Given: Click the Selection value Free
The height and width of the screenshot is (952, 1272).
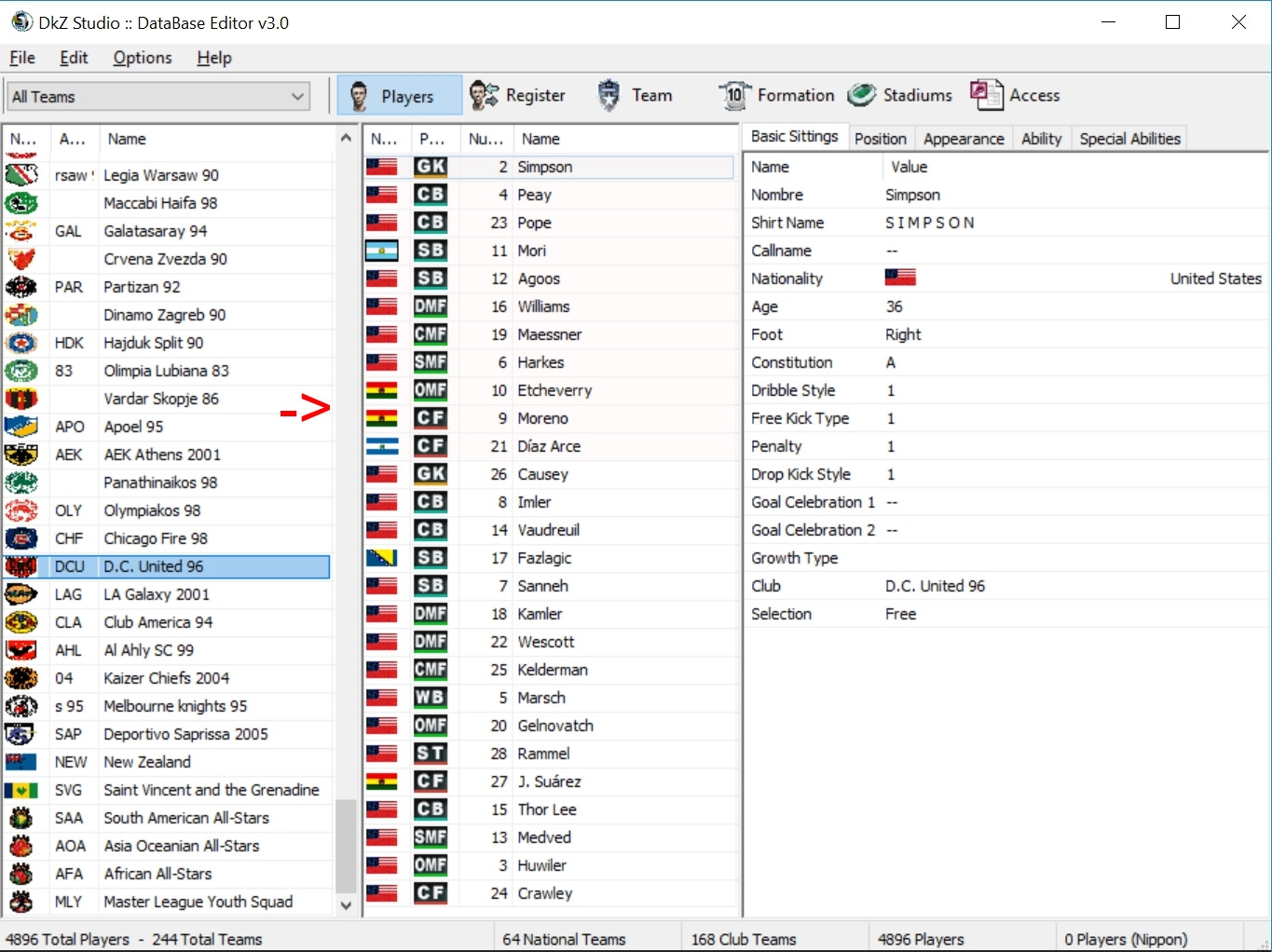Looking at the screenshot, I should coord(900,614).
